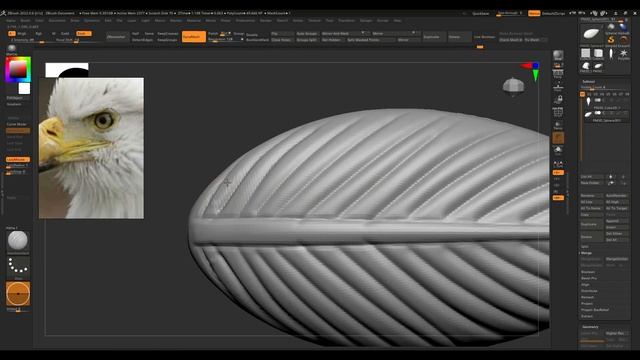Image resolution: width=640 pixels, height=360 pixels.
Task: Click the Append button
Action: [616, 221]
